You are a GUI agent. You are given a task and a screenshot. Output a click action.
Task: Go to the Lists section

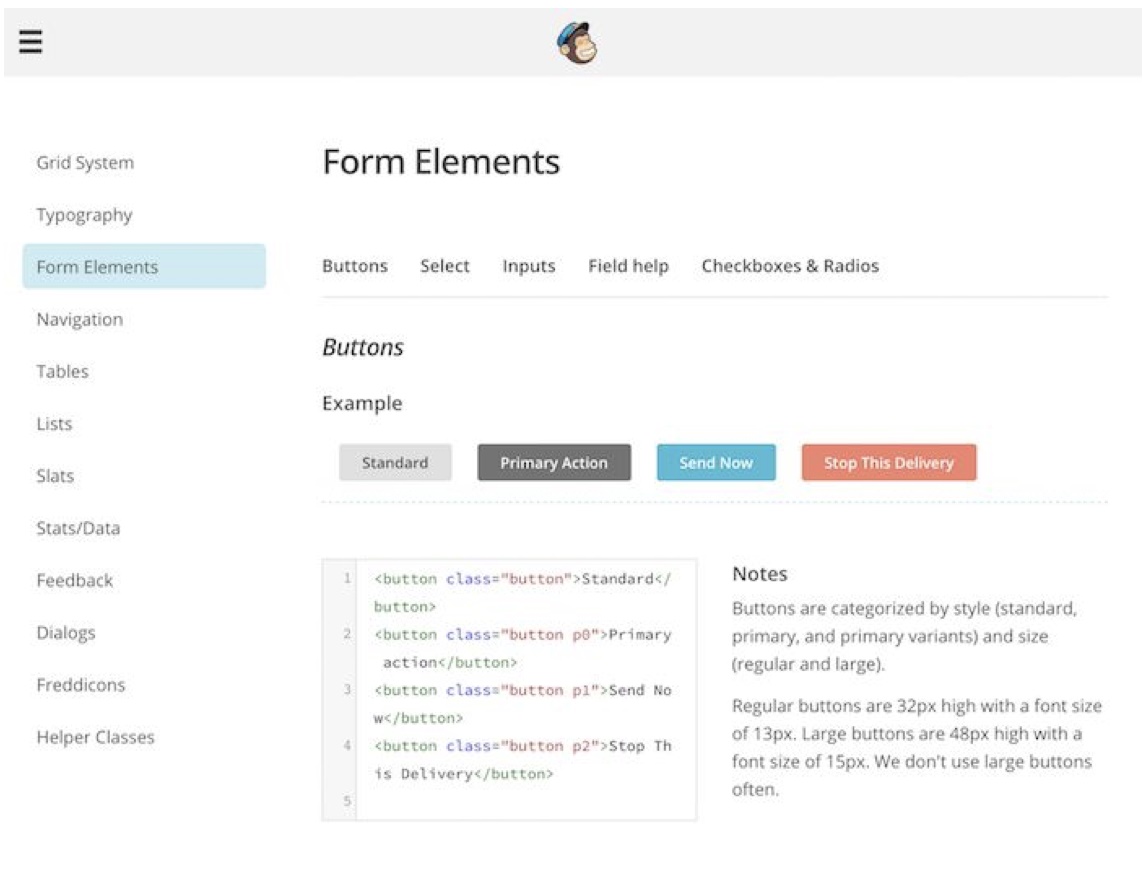[x=55, y=424]
